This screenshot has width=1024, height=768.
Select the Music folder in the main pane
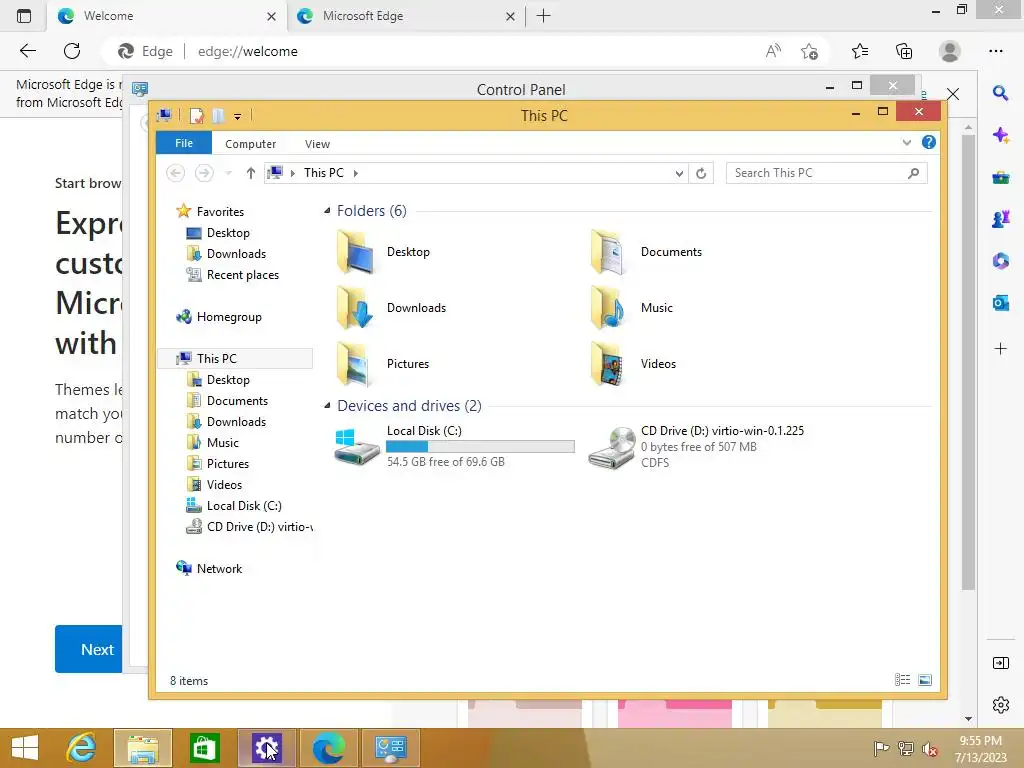[631, 308]
